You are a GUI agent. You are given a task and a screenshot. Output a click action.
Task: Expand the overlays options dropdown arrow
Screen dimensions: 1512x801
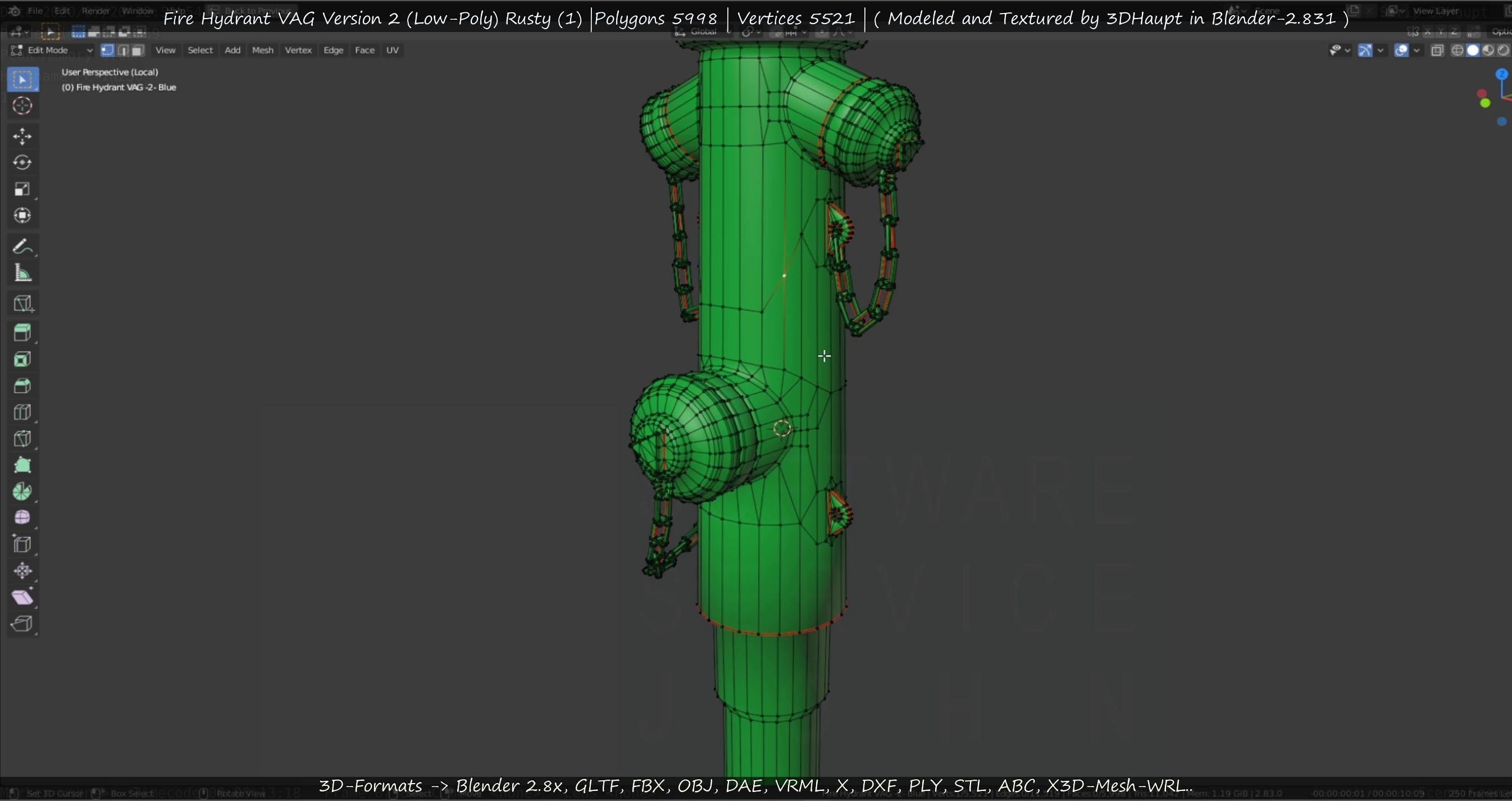1417,51
